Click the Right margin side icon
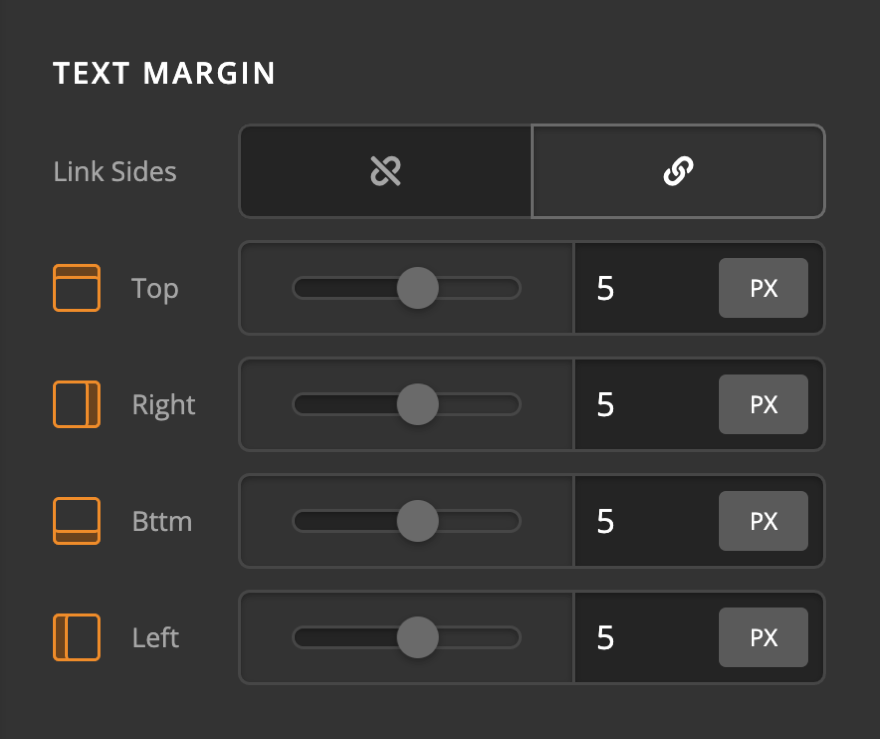The width and height of the screenshot is (880, 739). tap(76, 404)
